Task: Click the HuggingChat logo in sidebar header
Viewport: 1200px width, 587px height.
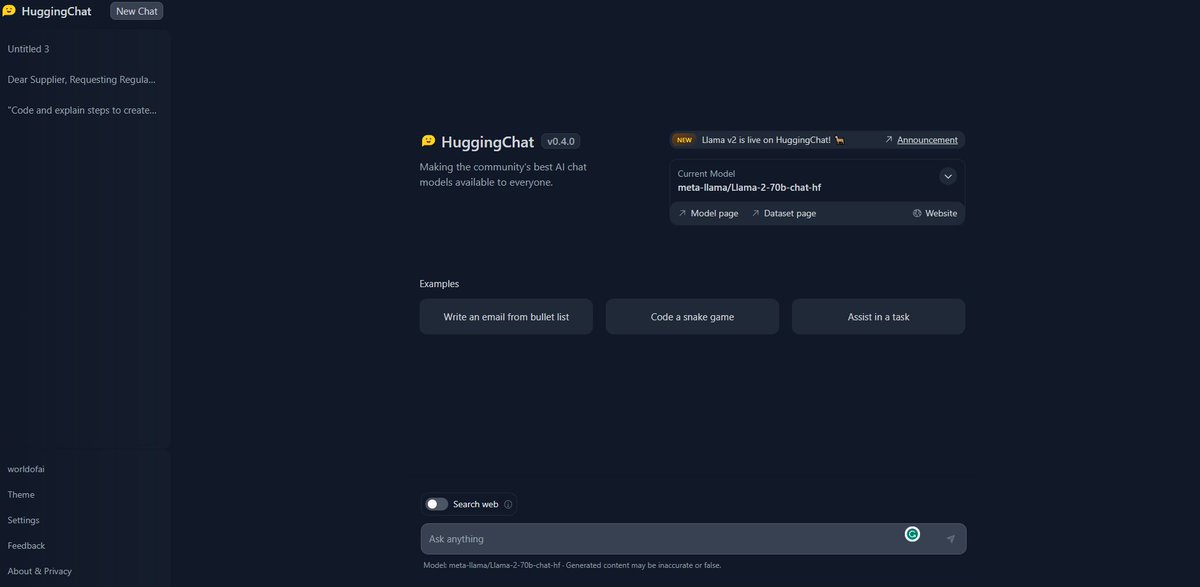Action: [x=9, y=11]
